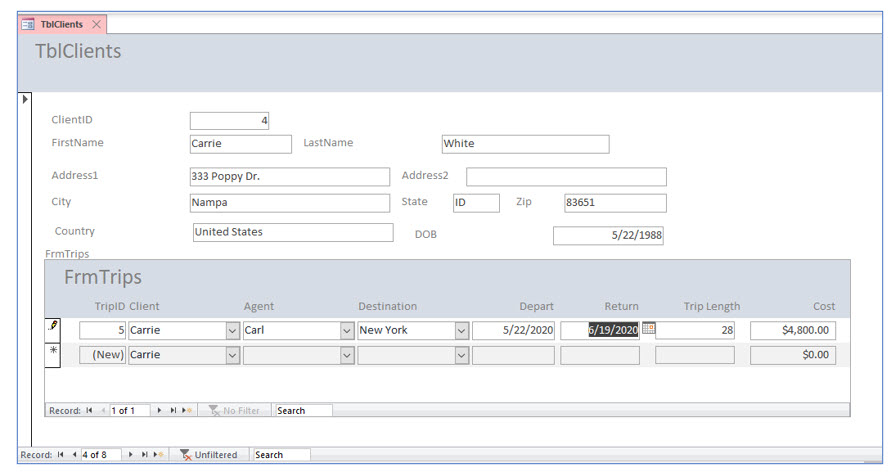Click the (New) TripID cell

pyautogui.click(x=102, y=355)
